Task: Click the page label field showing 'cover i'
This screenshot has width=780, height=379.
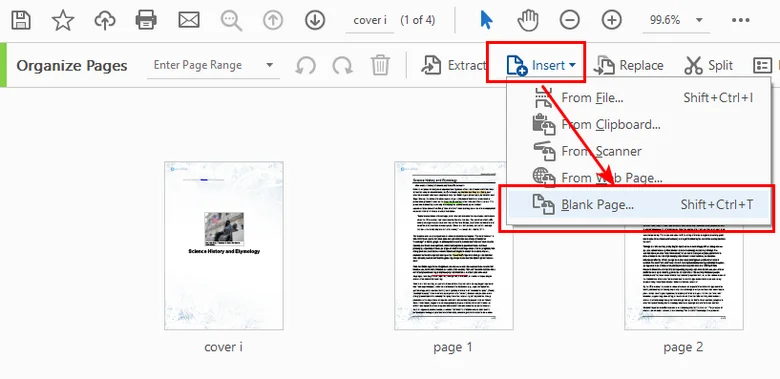Action: coord(370,21)
